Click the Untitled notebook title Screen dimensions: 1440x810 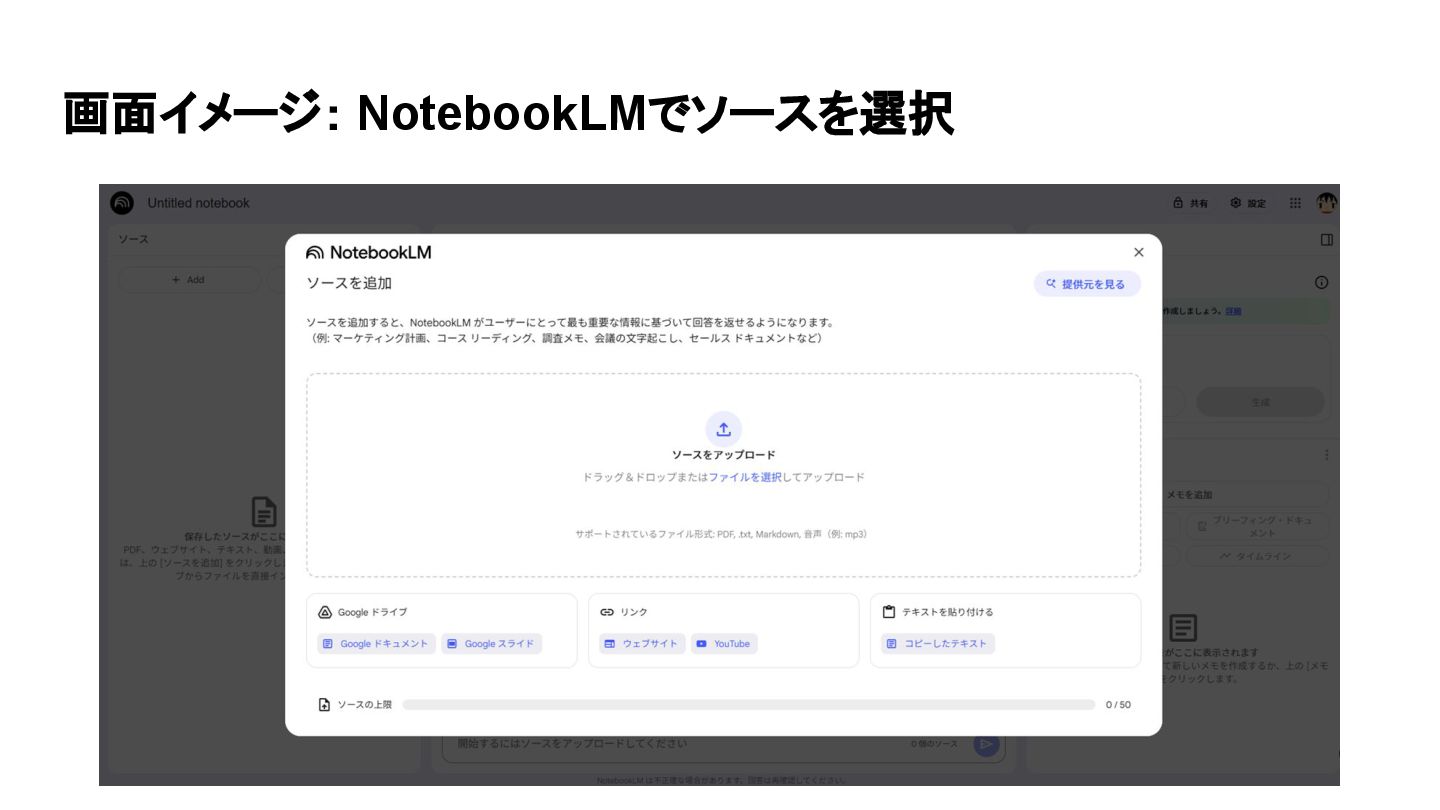pos(198,203)
